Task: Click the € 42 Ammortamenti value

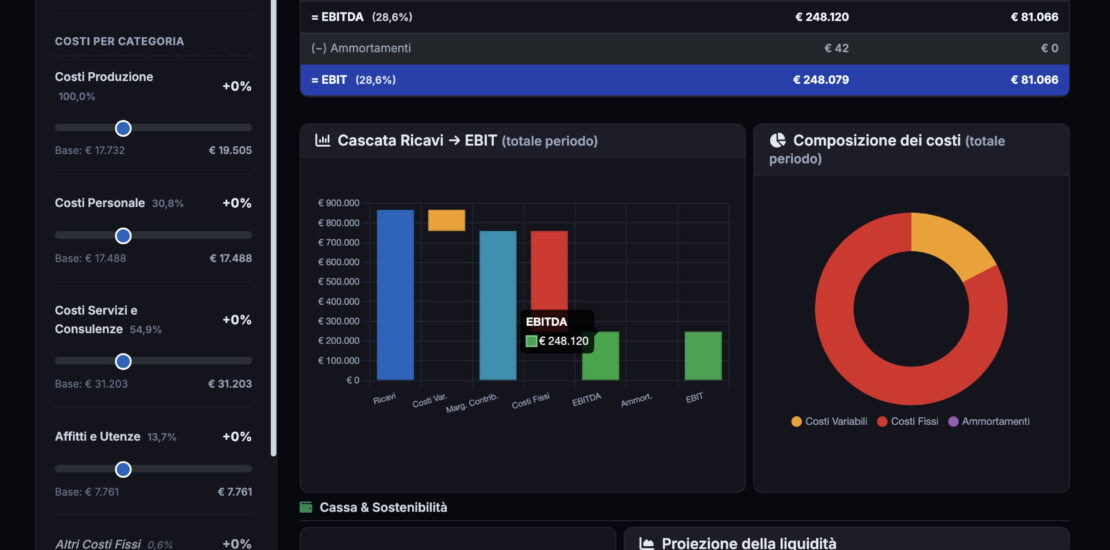Action: pyautogui.click(x=837, y=48)
